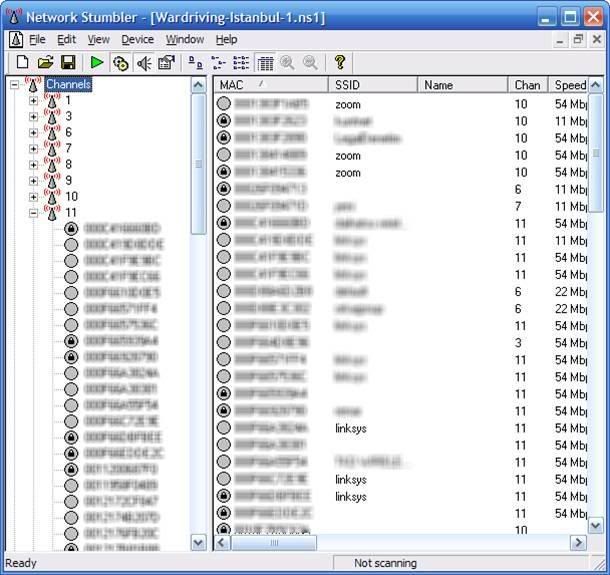Switch to small icons view
Image resolution: width=610 pixels, height=575 pixels.
(x=218, y=62)
